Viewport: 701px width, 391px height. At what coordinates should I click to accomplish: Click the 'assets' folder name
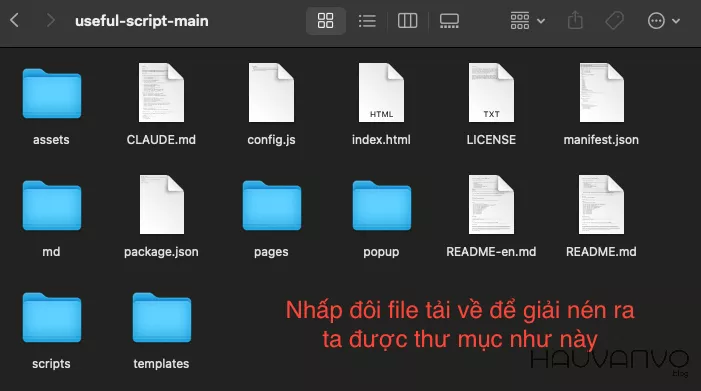[x=51, y=140]
